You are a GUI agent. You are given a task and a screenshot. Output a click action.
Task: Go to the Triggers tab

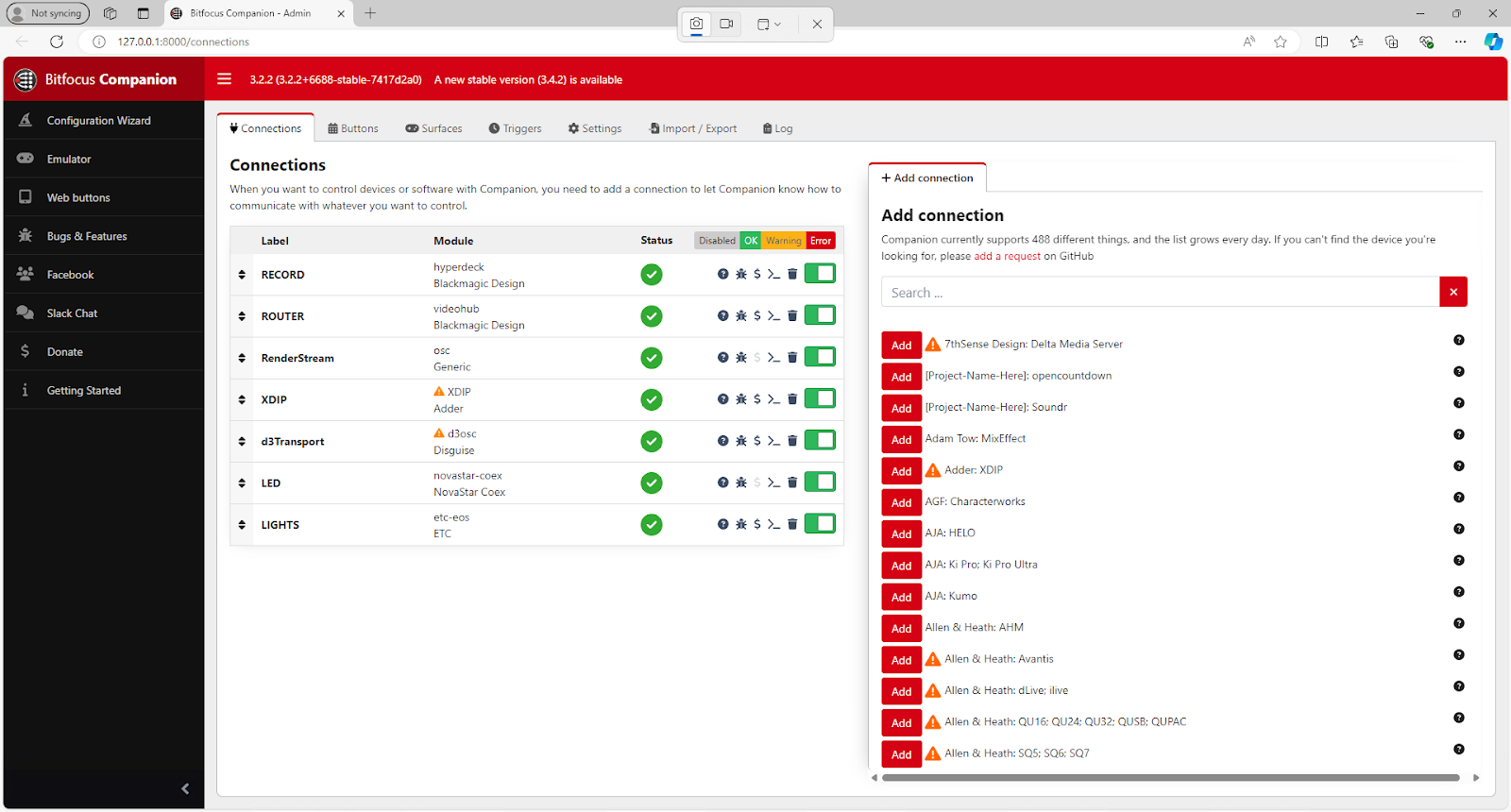click(x=515, y=128)
